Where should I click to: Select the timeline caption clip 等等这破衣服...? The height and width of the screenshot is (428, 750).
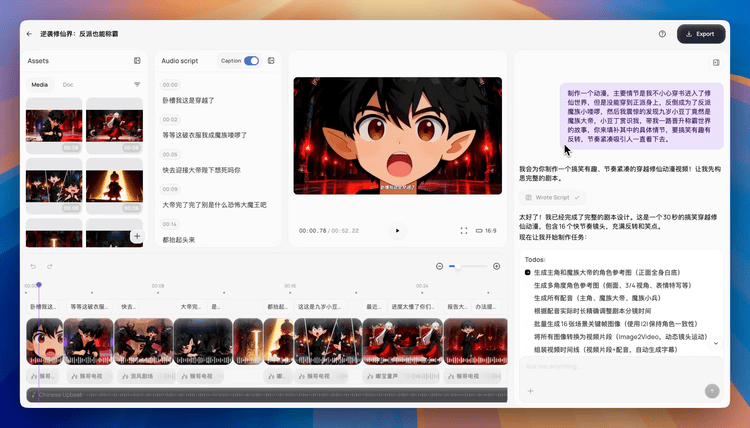tap(89, 307)
